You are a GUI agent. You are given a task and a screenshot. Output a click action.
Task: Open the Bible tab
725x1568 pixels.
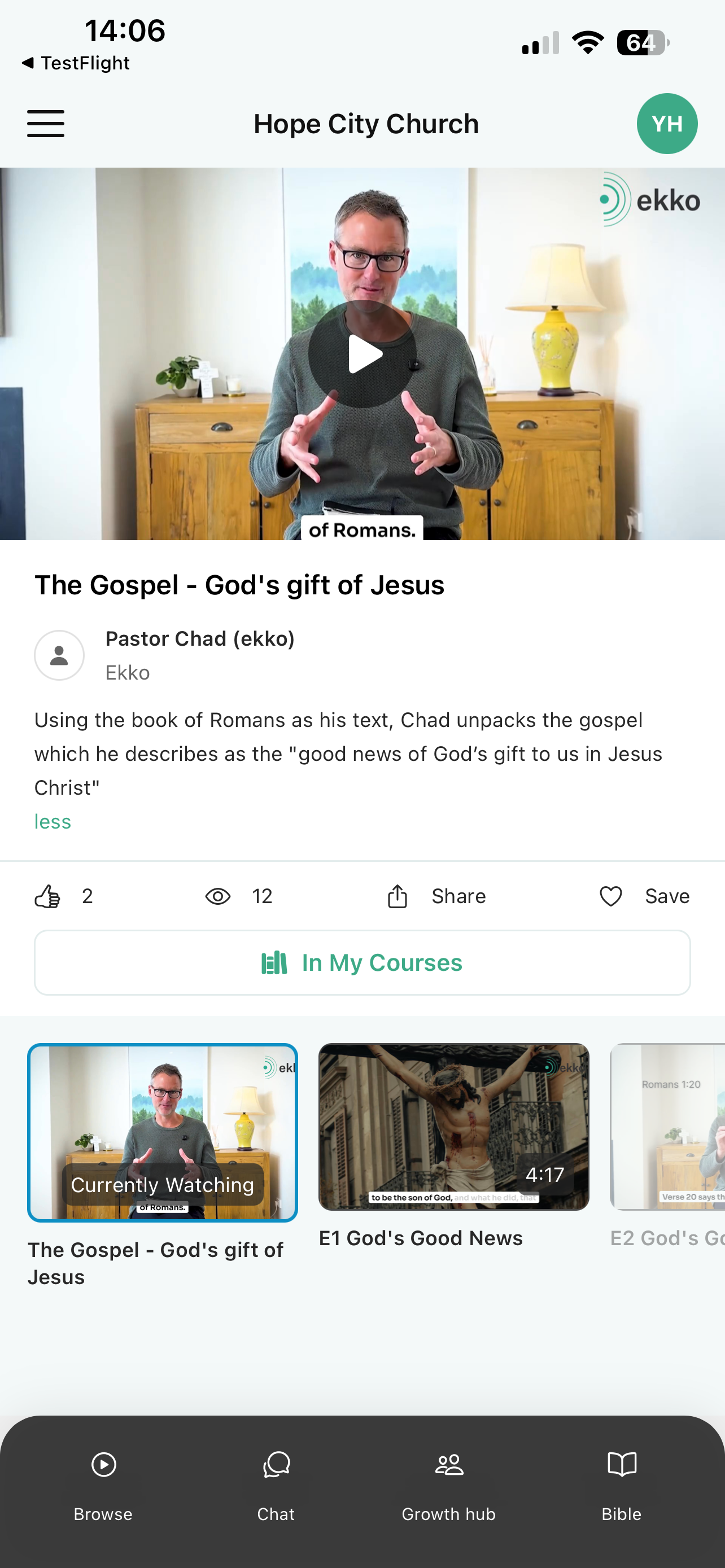coord(622,1487)
